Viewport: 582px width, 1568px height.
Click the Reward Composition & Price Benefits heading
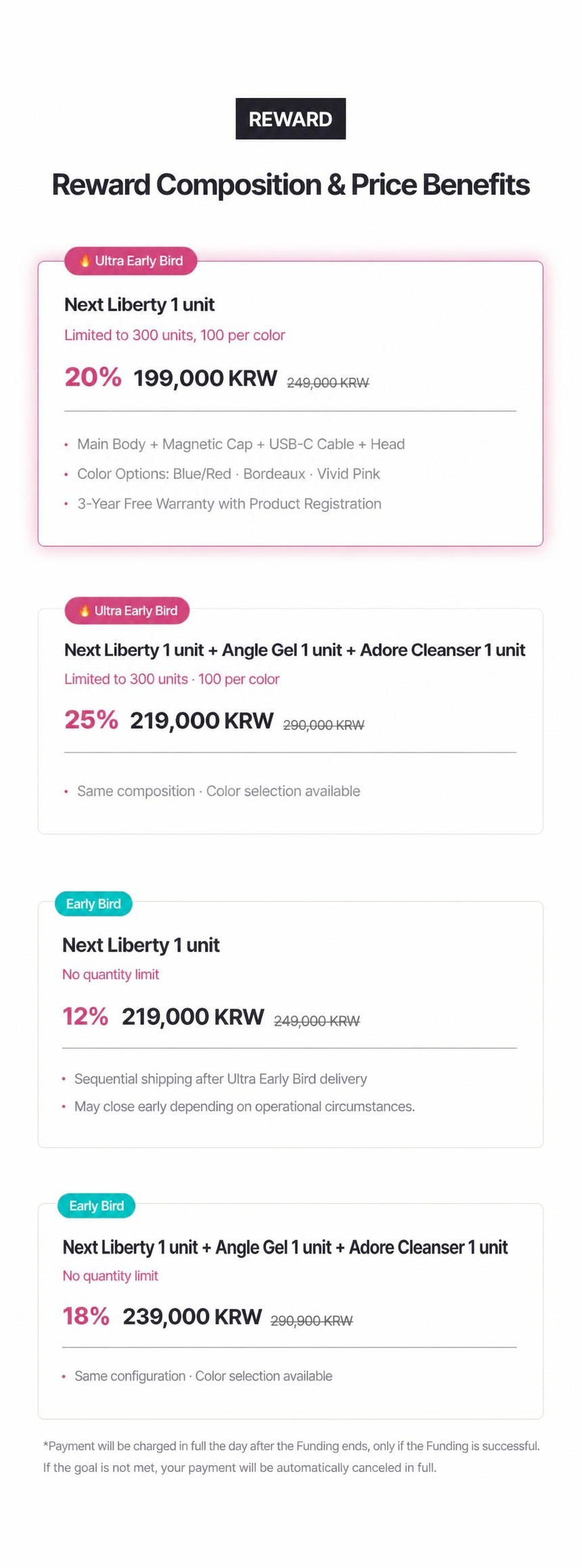tap(290, 185)
